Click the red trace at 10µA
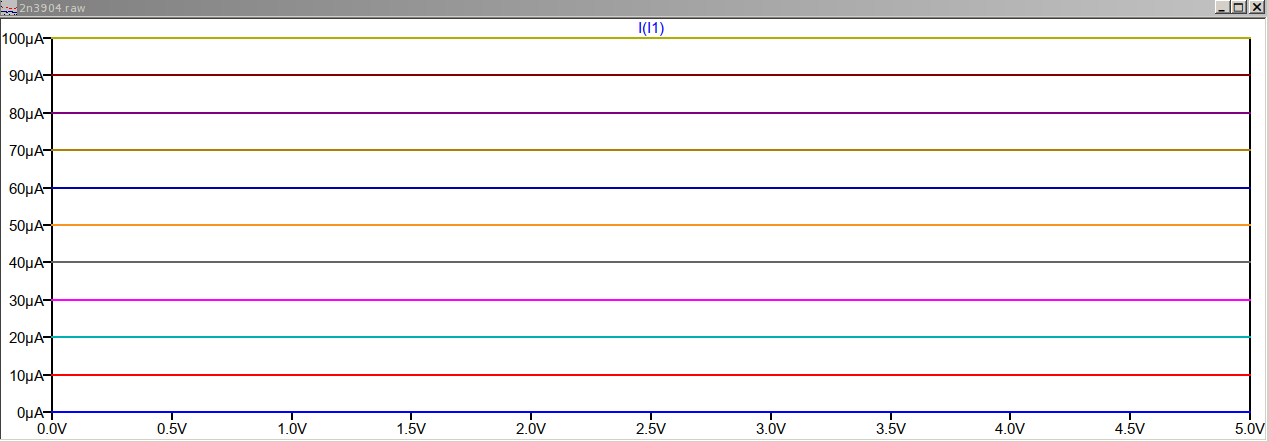Viewport: 1269px width, 442px height. click(x=651, y=375)
